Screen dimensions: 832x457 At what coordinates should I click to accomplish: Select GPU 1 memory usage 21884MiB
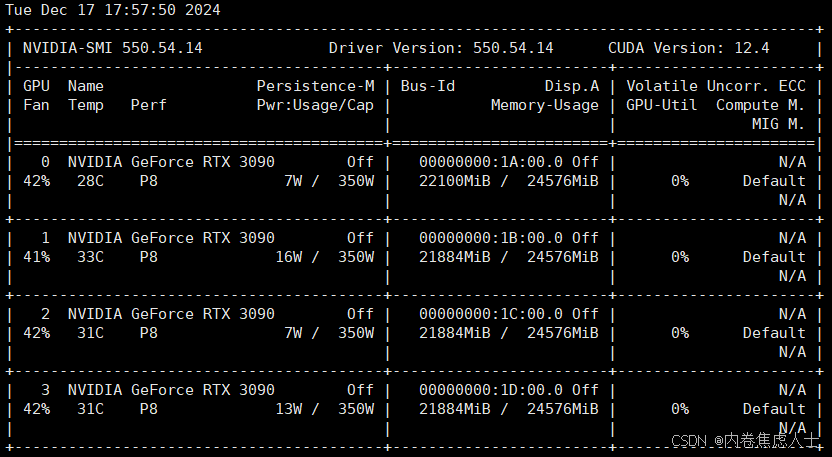point(455,257)
